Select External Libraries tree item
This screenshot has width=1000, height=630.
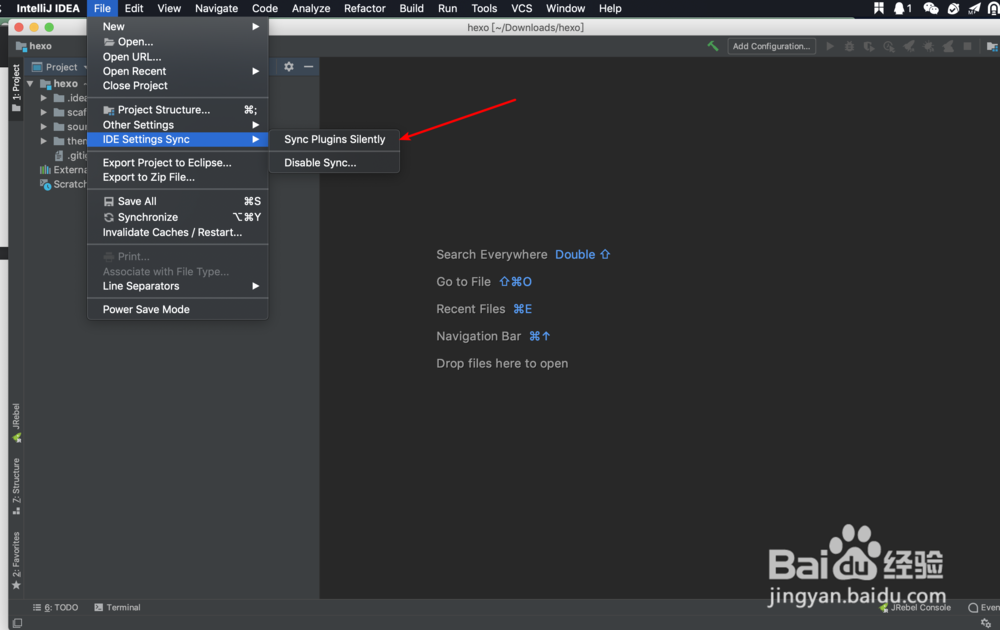pyautogui.click(x=62, y=170)
